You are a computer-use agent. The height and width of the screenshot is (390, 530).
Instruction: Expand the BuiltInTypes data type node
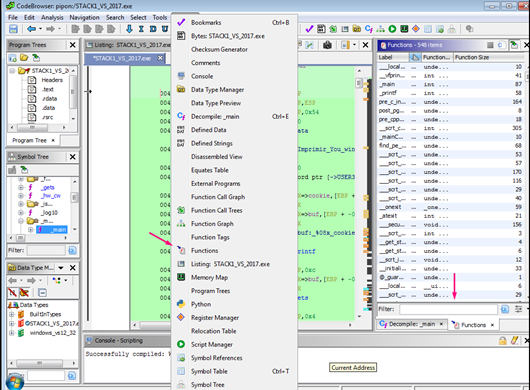click(x=11, y=314)
